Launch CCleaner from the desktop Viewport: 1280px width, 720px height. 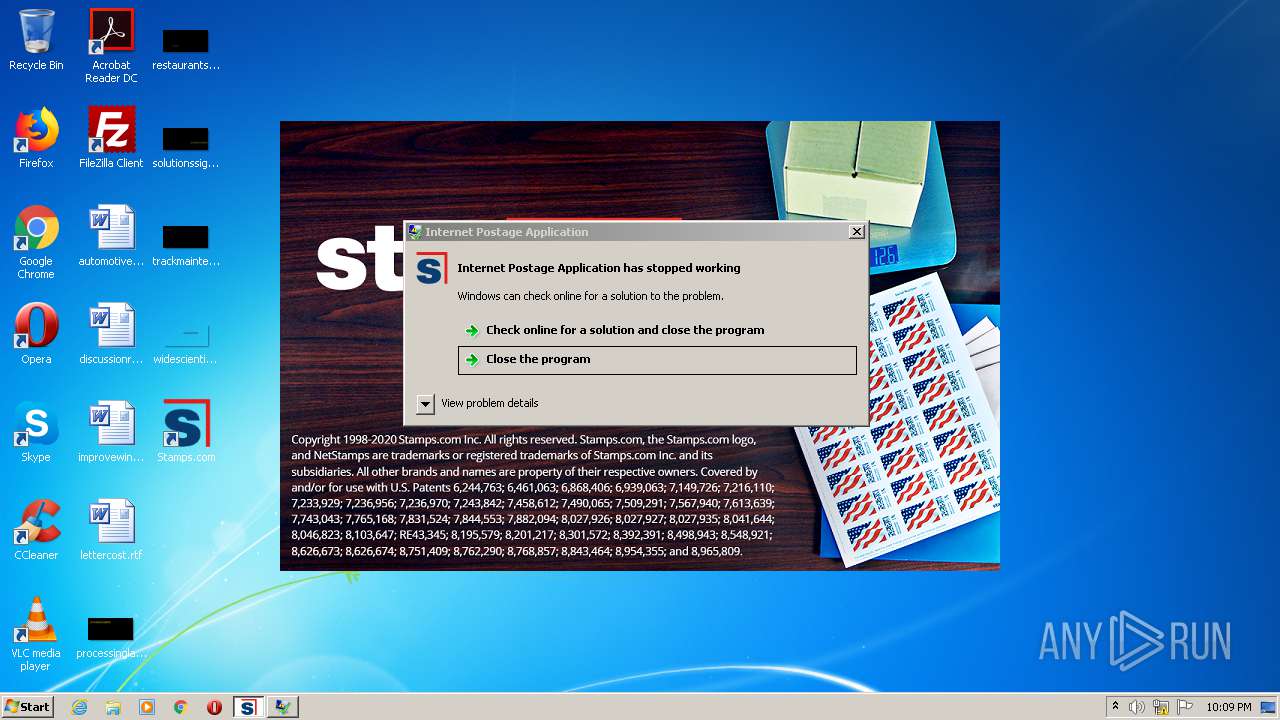(36, 530)
